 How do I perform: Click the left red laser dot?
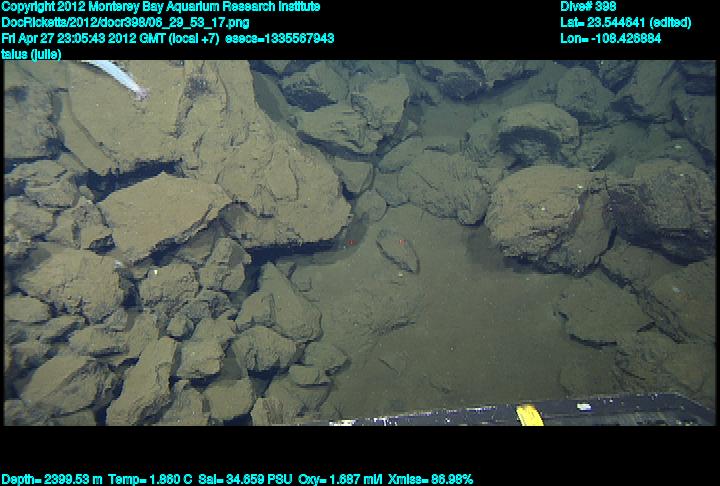click(x=349, y=242)
